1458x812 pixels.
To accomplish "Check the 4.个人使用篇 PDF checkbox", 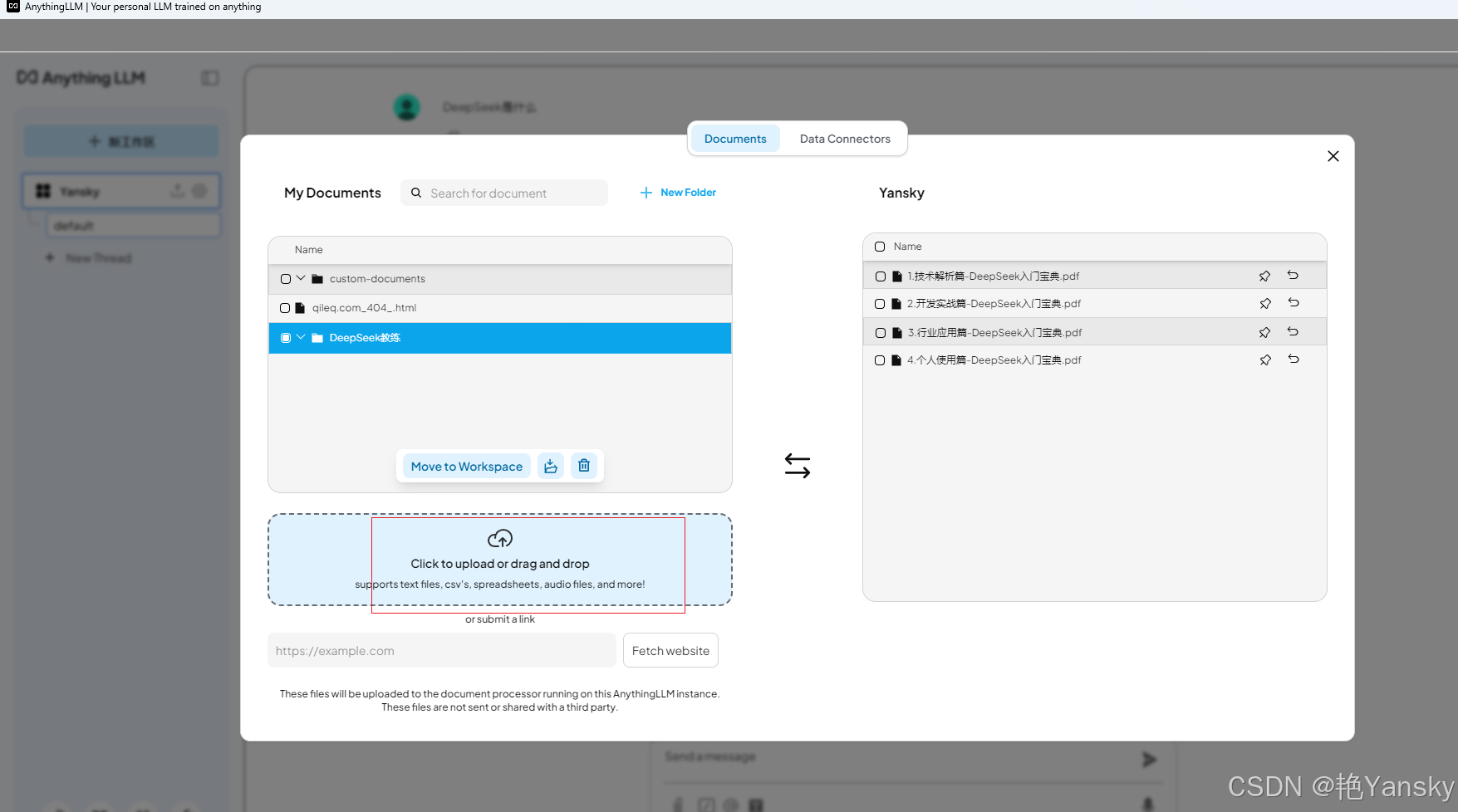I will [x=880, y=360].
